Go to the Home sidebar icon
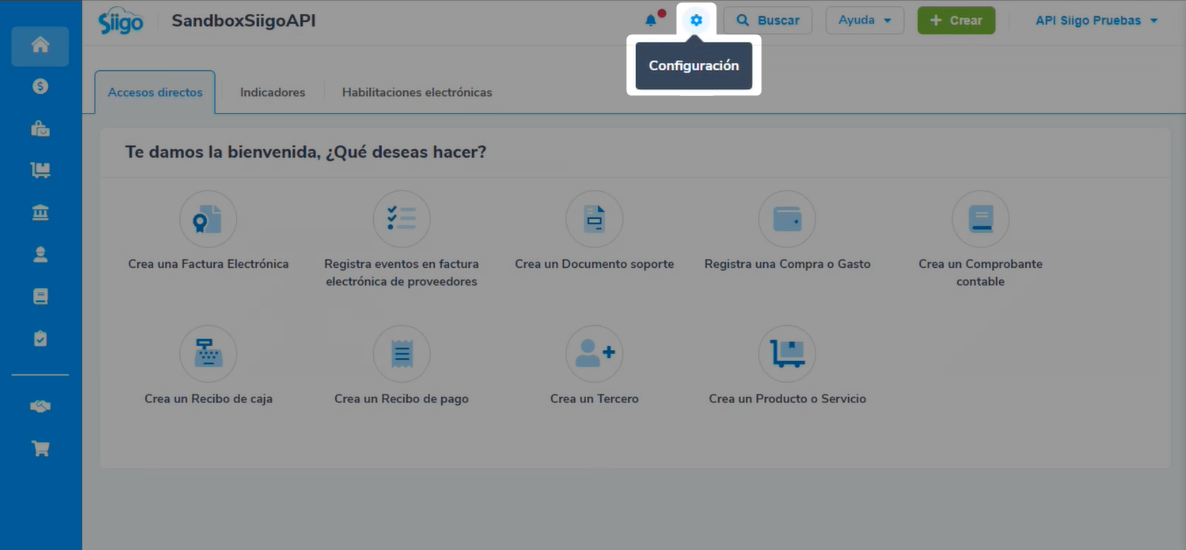1186x550 pixels. tap(40, 45)
